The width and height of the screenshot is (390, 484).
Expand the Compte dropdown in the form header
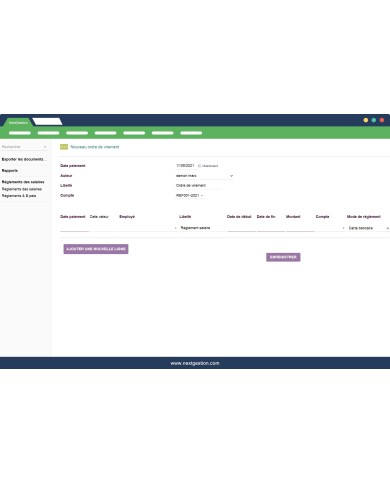pyautogui.click(x=189, y=195)
